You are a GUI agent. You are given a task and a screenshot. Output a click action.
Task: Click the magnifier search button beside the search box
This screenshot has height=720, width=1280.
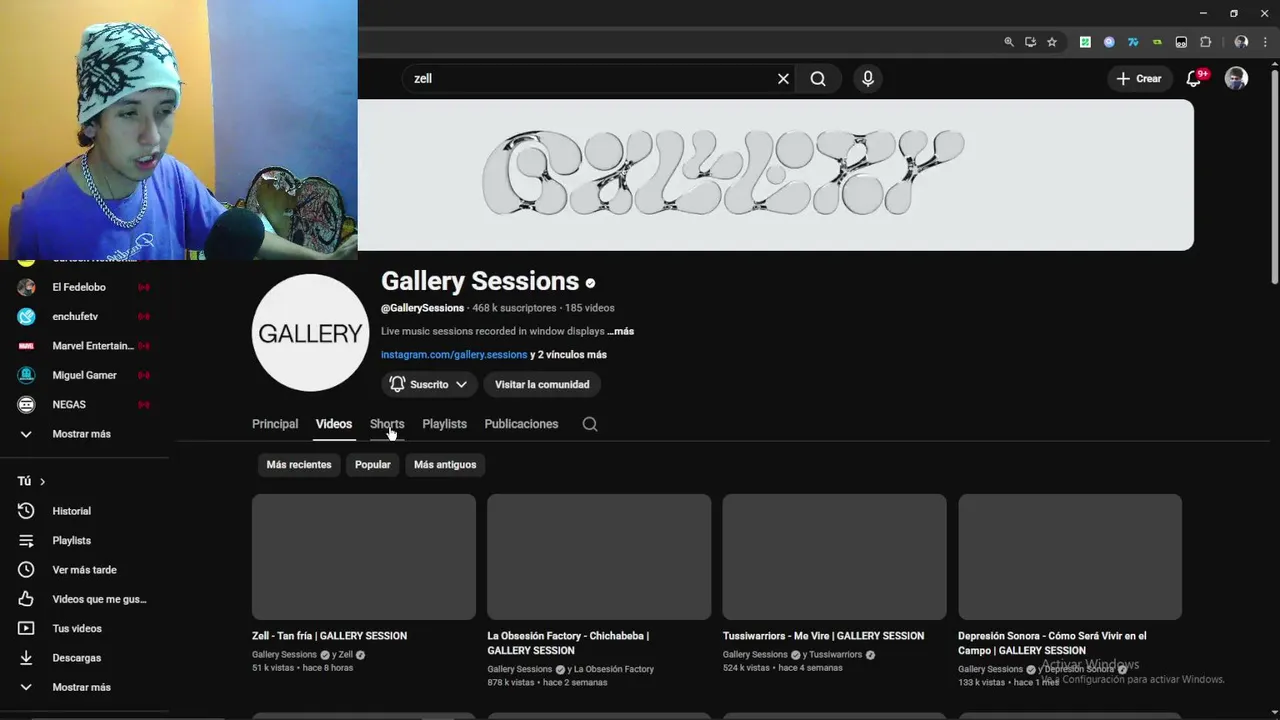(x=818, y=78)
